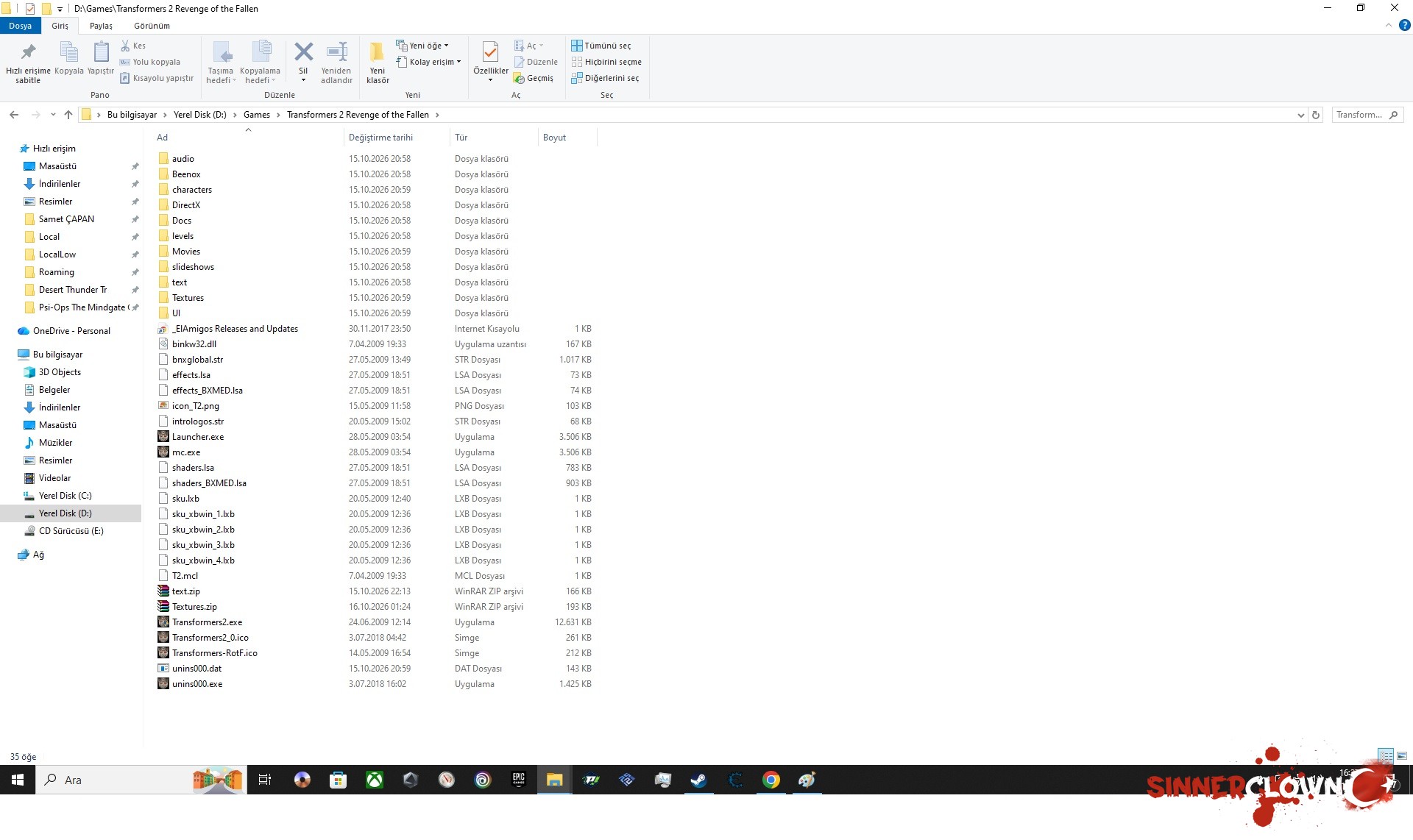Open the Kolay erişim dropdown
The image size is (1413, 840).
428,62
